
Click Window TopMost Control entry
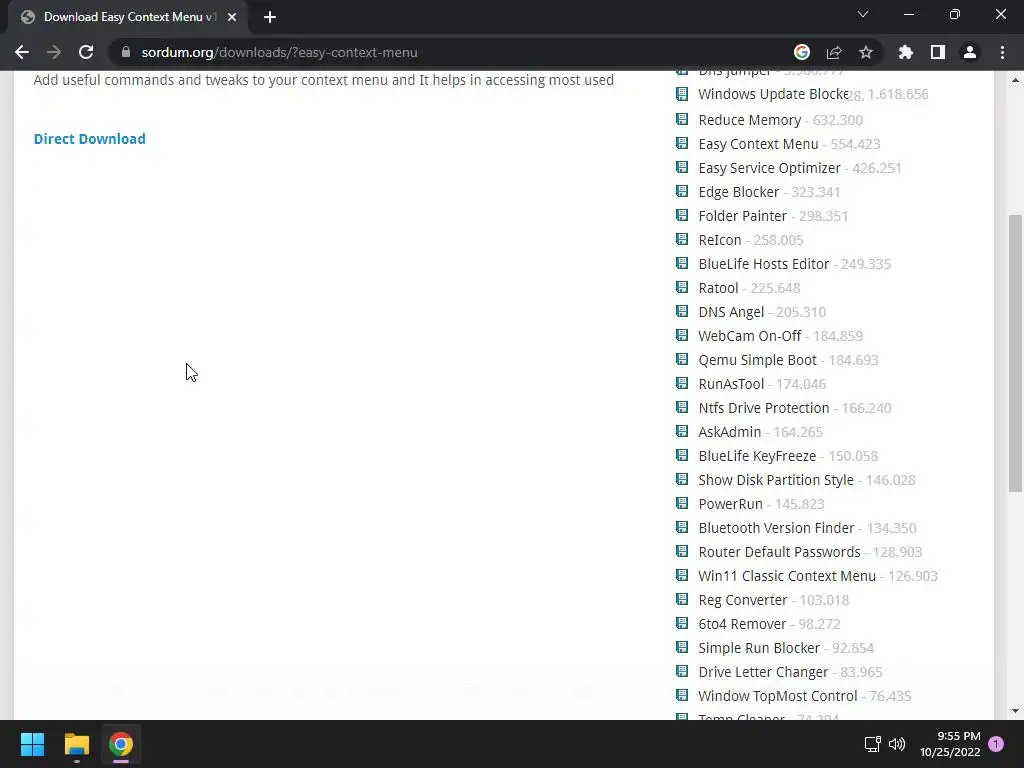777,696
